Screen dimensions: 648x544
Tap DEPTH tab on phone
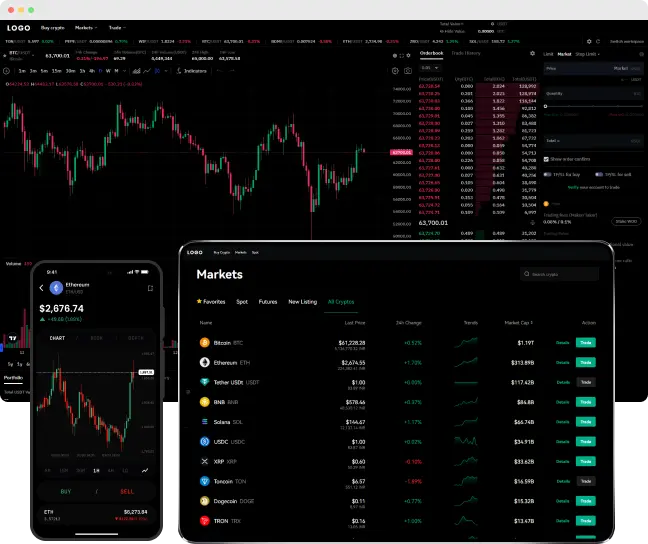(x=136, y=338)
